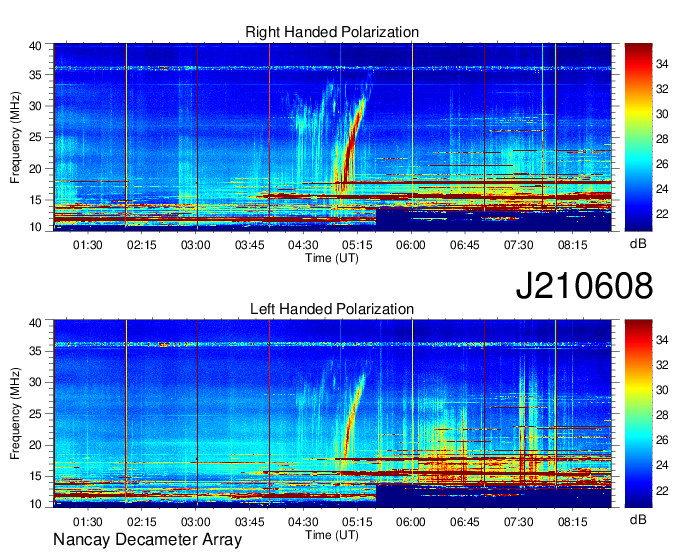Click the 02:15 time tick on top plot
Screen dimensions: 680x552
pyautogui.click(x=141, y=245)
